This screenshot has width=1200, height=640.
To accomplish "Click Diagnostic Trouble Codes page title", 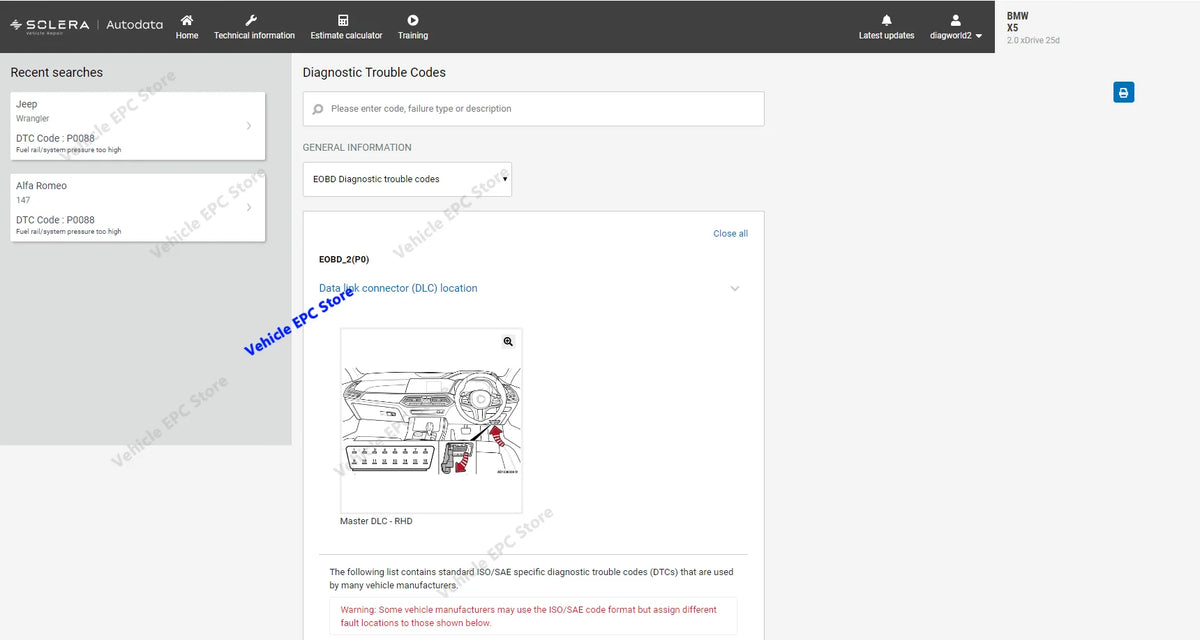I will 374,72.
